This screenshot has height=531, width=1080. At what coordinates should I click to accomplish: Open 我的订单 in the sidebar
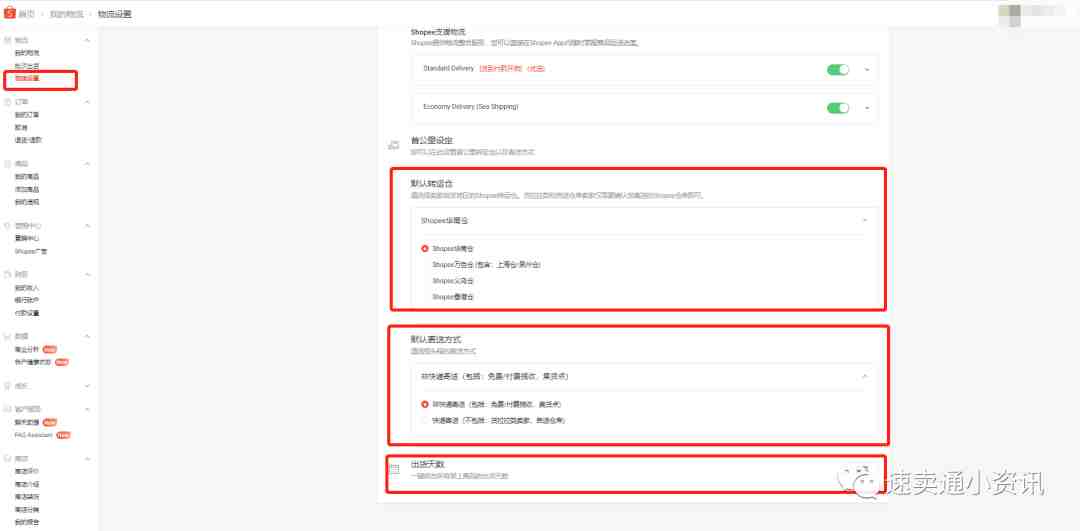point(27,115)
